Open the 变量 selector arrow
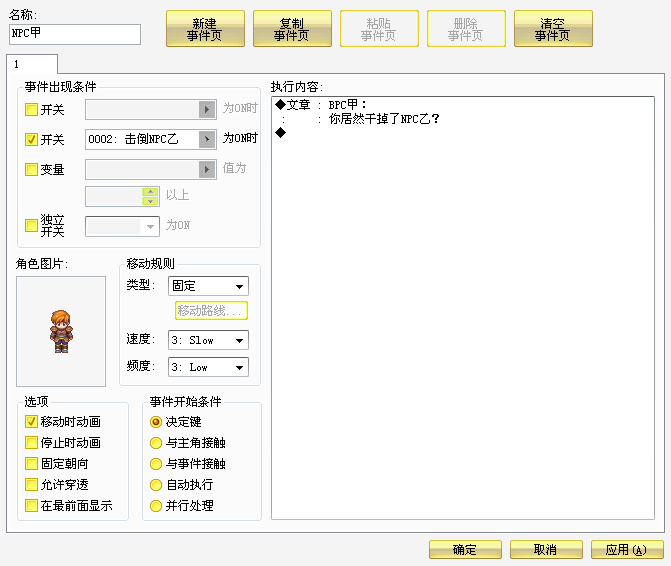Image resolution: width=671 pixels, height=566 pixels. click(207, 169)
